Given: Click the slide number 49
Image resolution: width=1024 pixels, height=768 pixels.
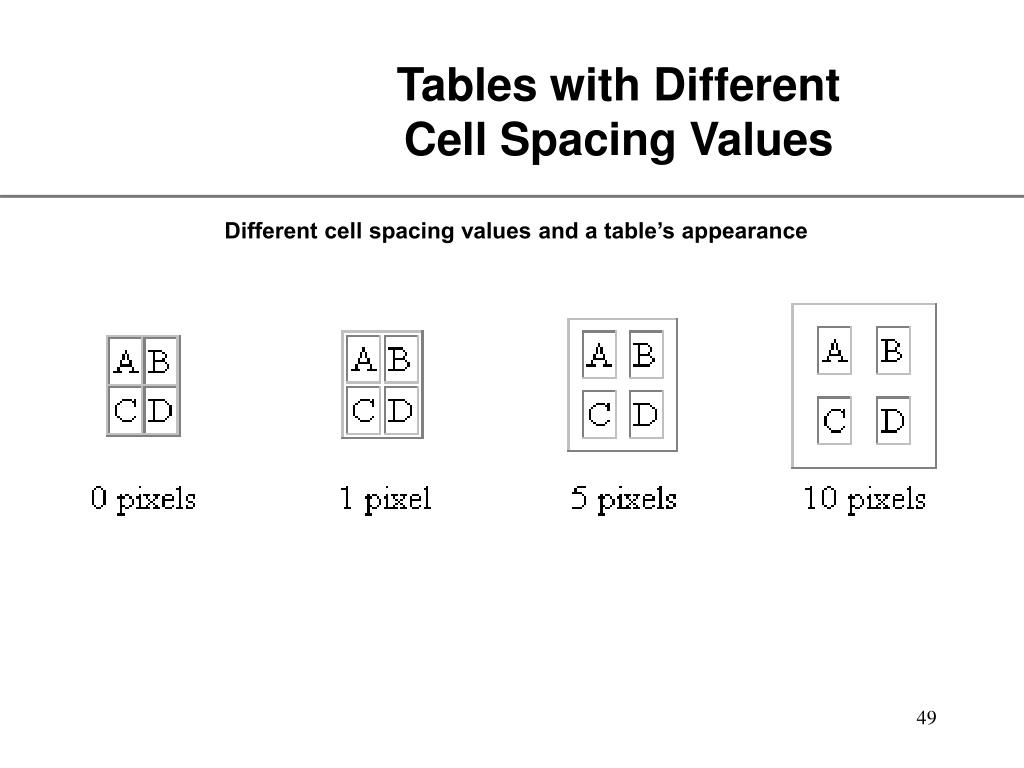Looking at the screenshot, I should point(926,718).
